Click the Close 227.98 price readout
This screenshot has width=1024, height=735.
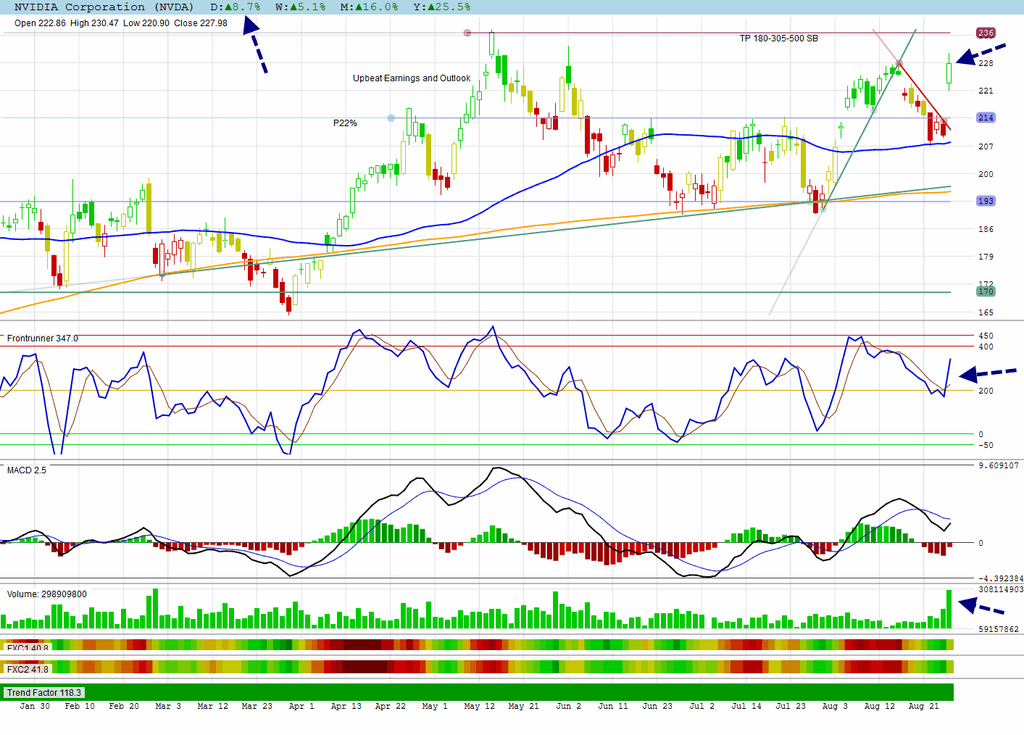pos(200,23)
